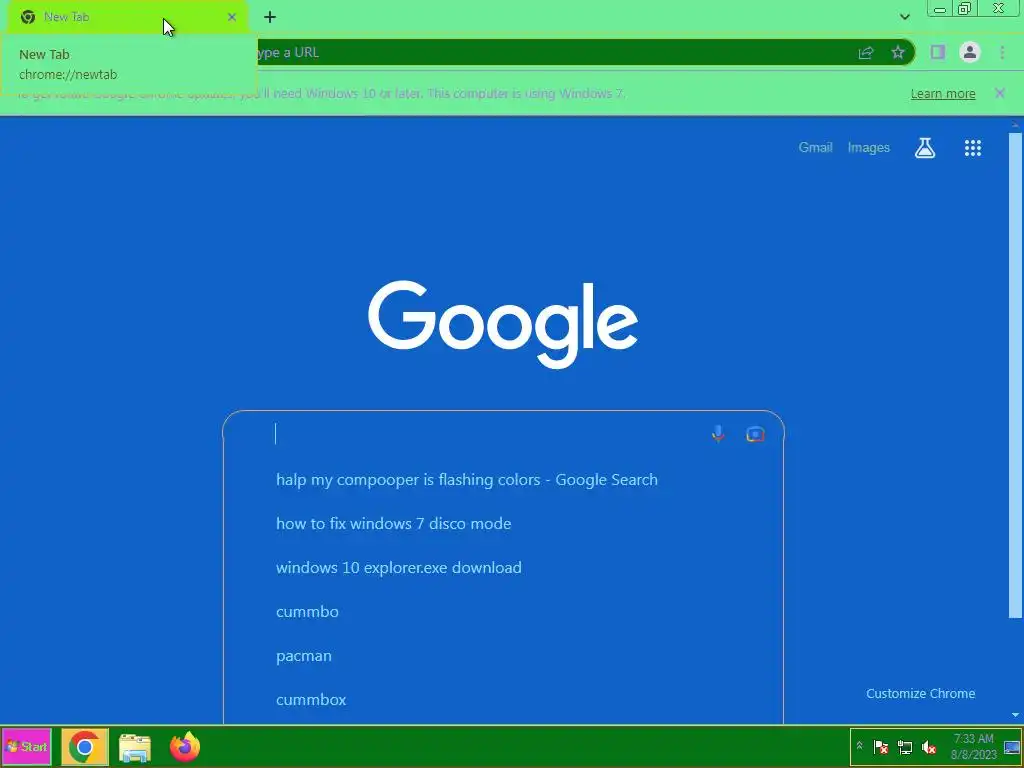Open network status tray icon

click(x=904, y=747)
